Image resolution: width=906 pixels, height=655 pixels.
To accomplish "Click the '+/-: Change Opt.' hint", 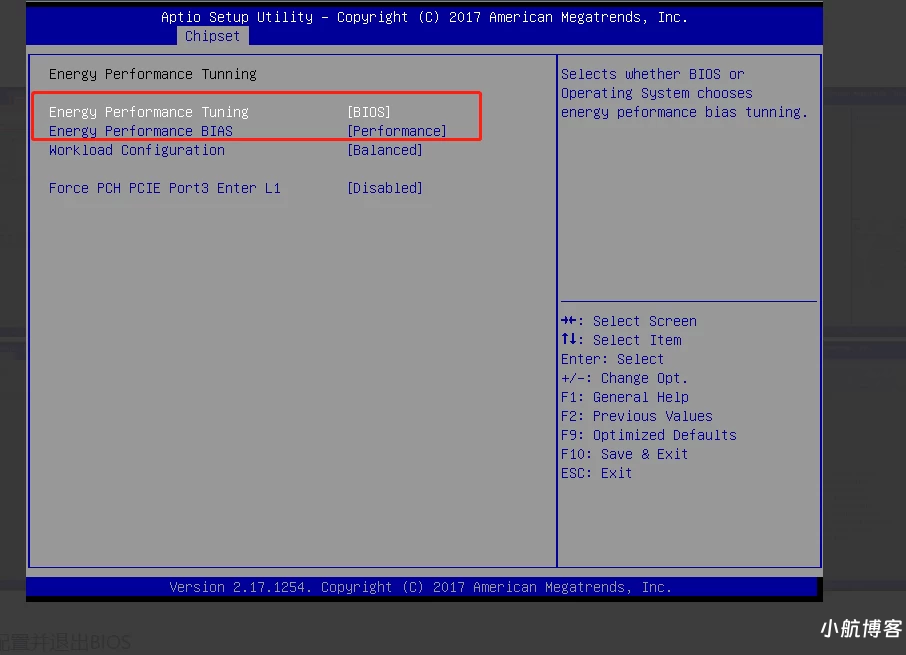I will point(625,378).
